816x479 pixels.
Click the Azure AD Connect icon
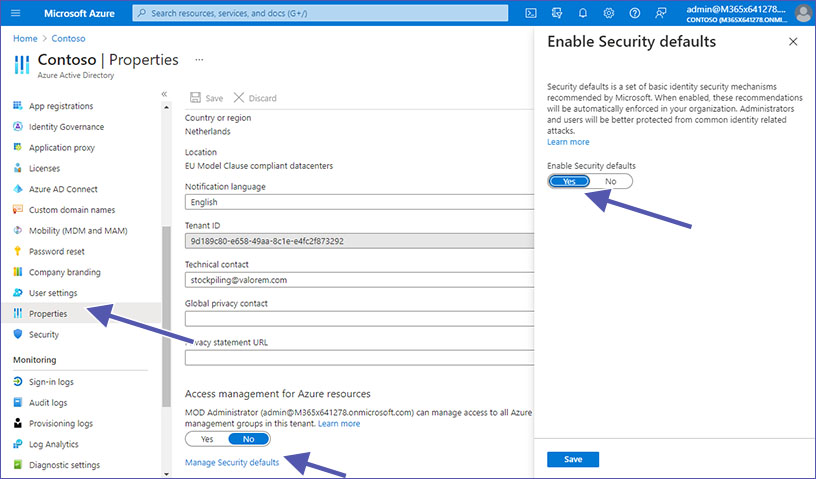point(18,189)
